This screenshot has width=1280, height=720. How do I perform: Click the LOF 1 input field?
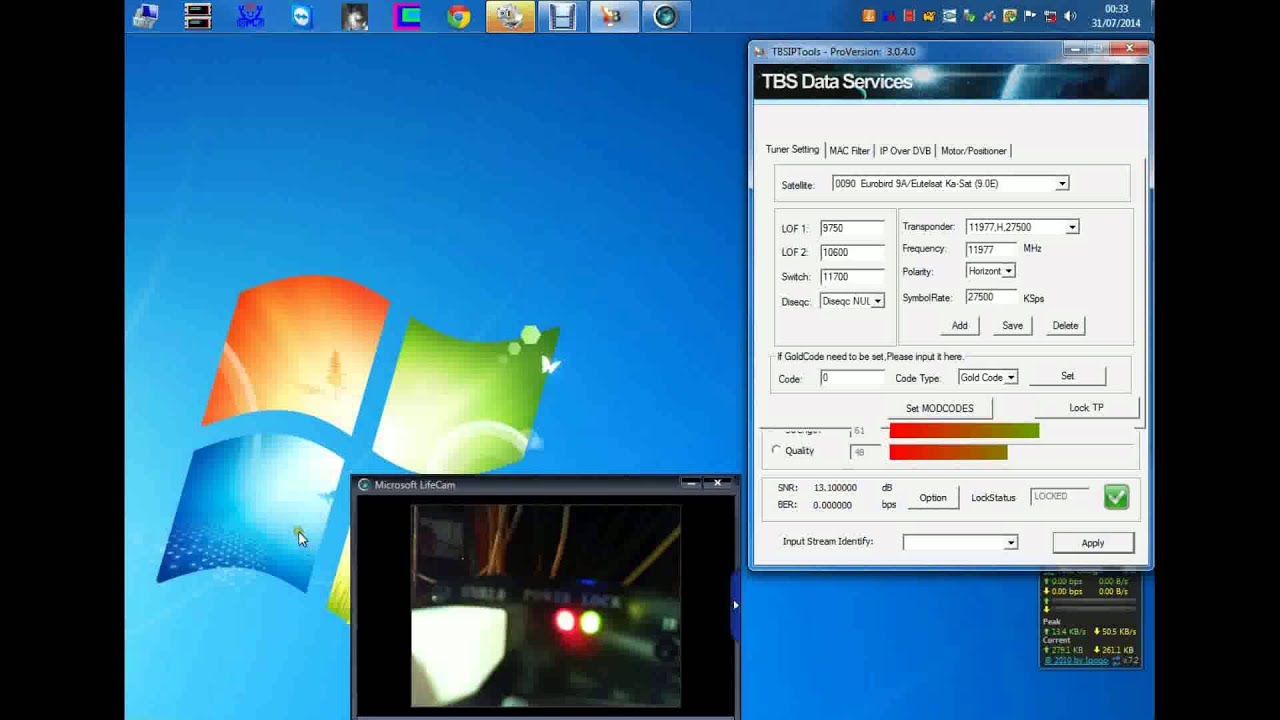click(852, 228)
